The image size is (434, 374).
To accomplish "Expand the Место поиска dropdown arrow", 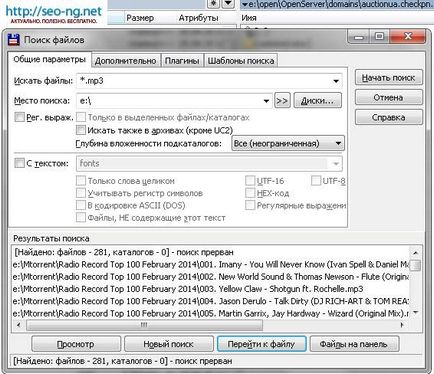I will tap(266, 101).
